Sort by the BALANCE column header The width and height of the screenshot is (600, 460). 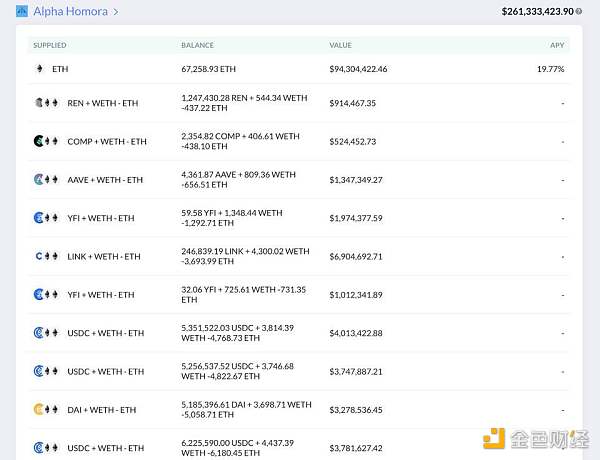[197, 46]
